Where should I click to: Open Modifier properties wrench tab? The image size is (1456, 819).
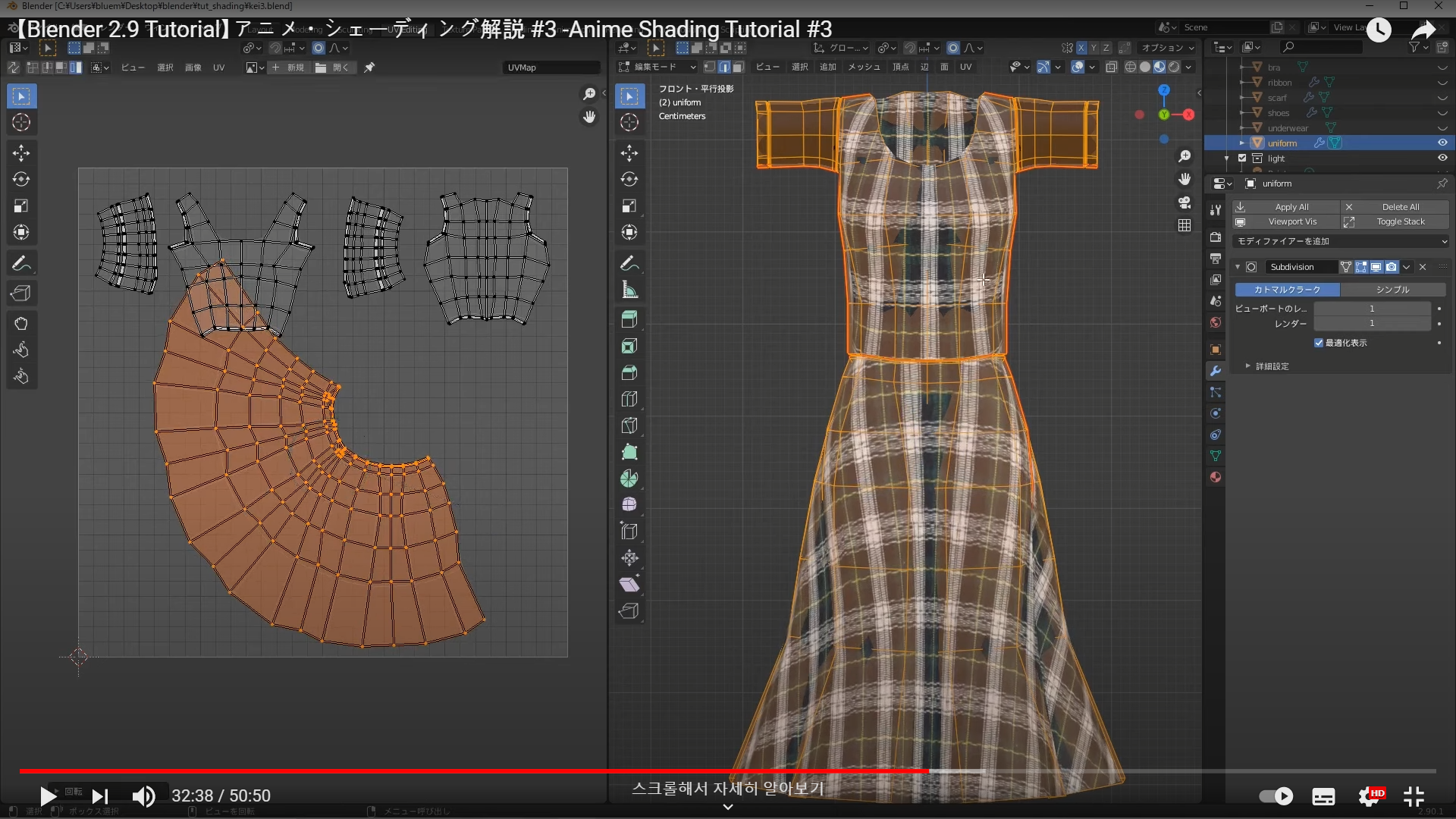coord(1216,371)
